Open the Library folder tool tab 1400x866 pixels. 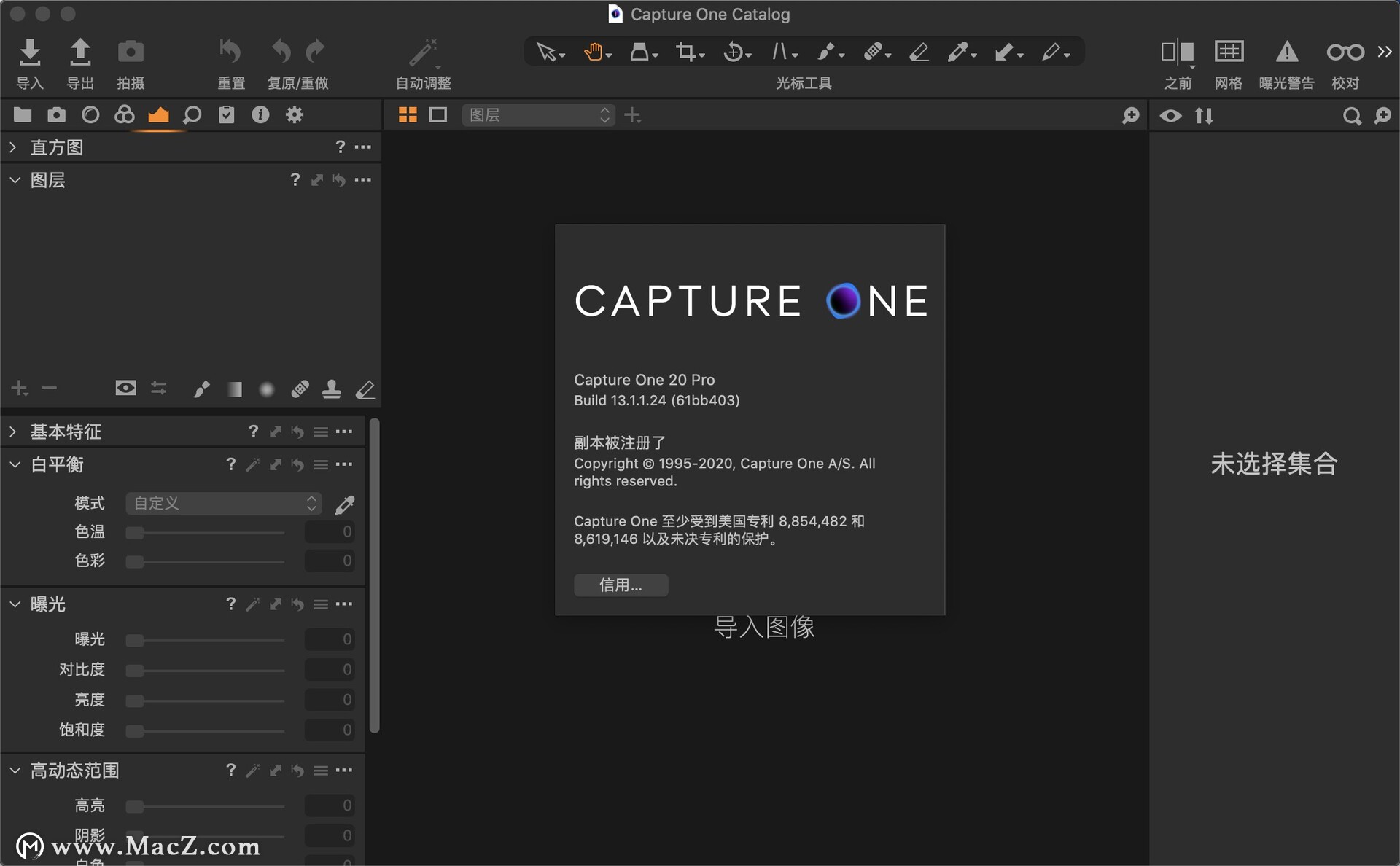tap(23, 114)
